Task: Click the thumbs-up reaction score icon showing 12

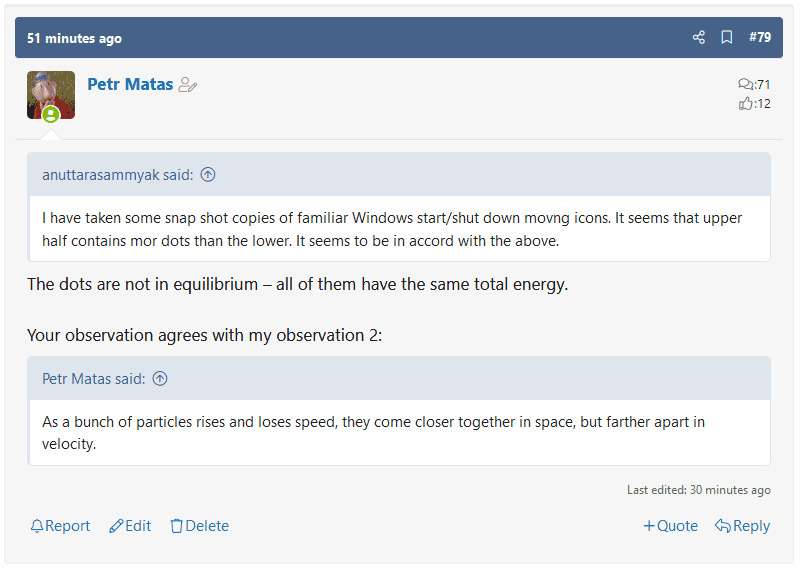Action: click(745, 104)
